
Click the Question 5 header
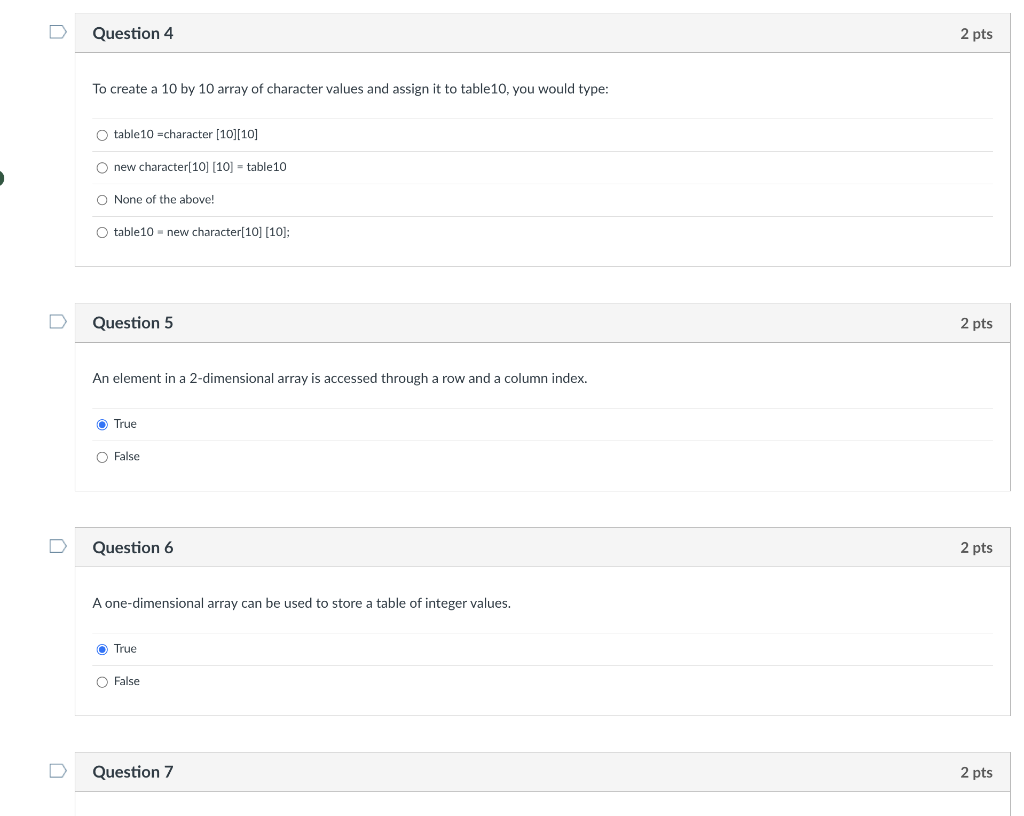pyautogui.click(x=133, y=322)
